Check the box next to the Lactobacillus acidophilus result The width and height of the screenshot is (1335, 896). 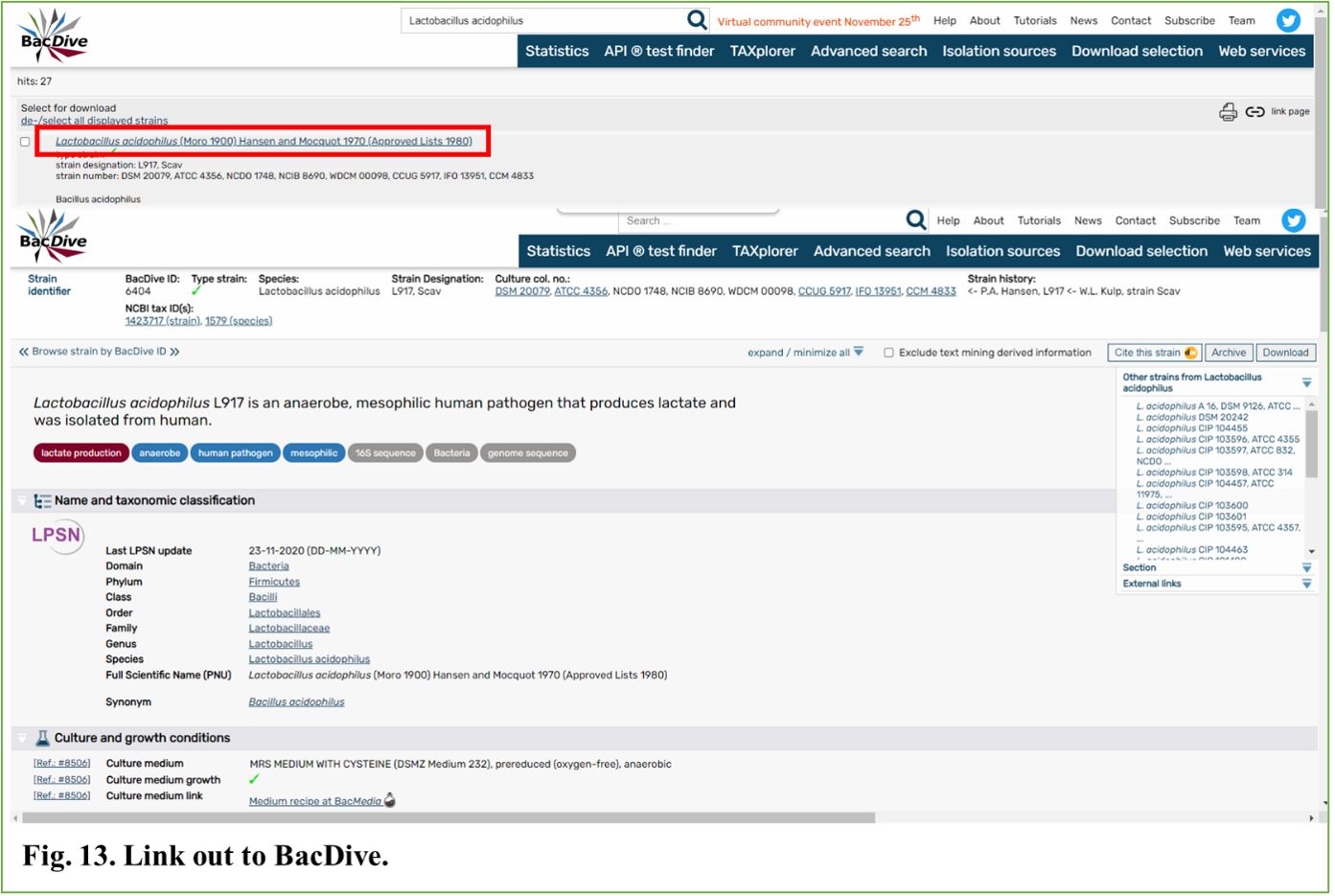(25, 142)
